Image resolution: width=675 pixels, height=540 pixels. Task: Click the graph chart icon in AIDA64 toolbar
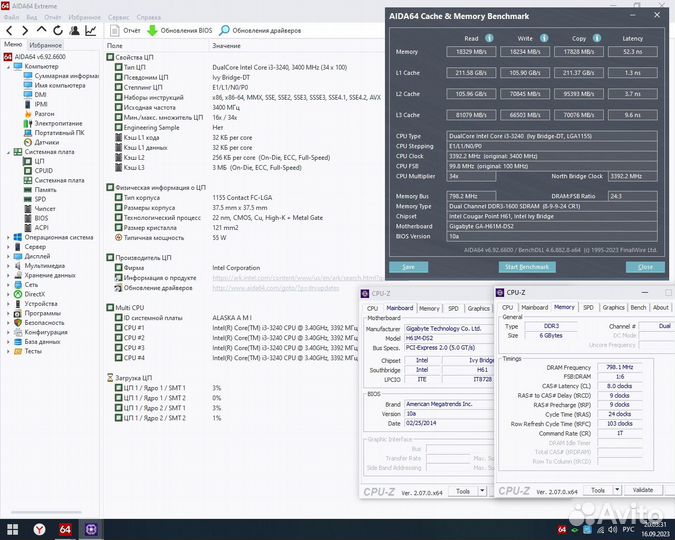click(90, 31)
